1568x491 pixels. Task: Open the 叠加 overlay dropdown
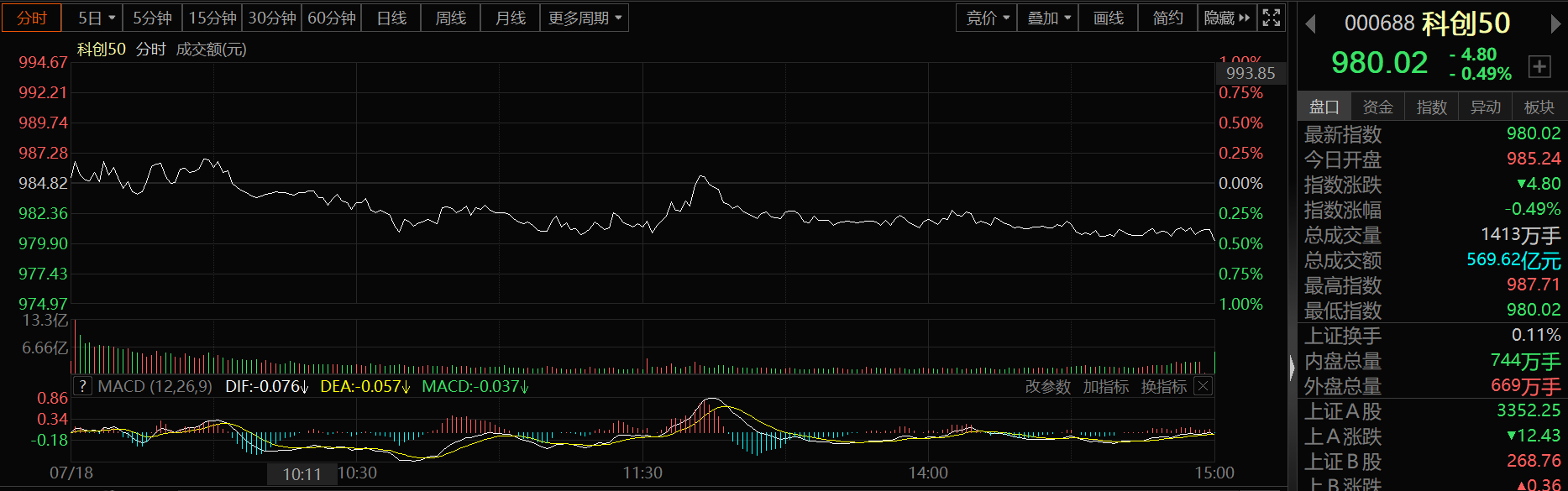[1048, 18]
